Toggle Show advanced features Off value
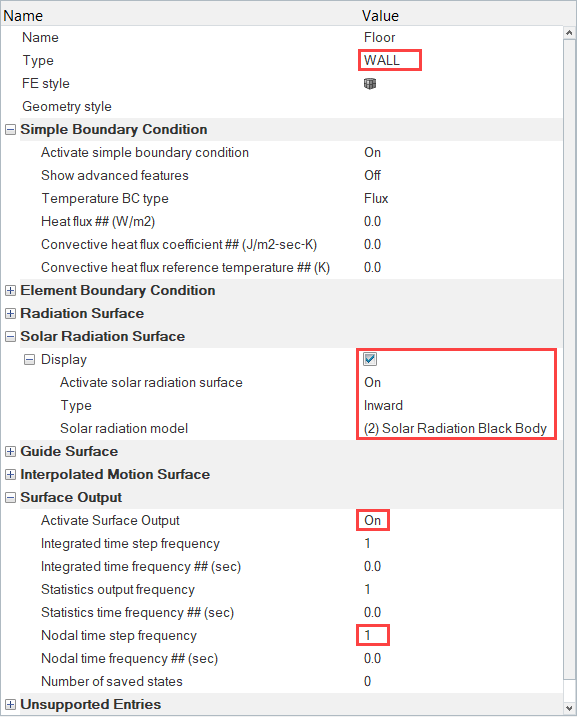Viewport: 577px width, 717px height. [372, 175]
